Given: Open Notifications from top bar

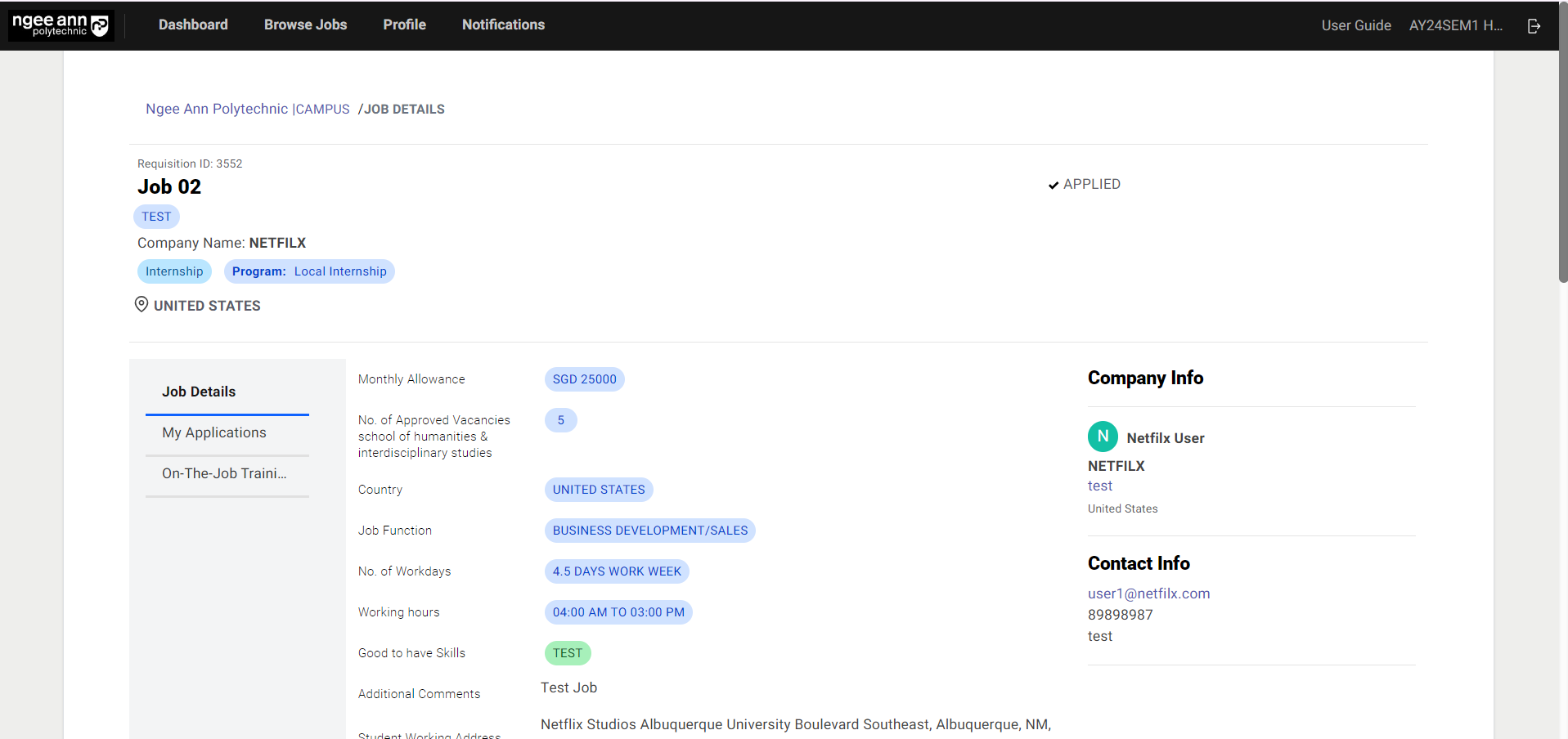Looking at the screenshot, I should (x=503, y=25).
